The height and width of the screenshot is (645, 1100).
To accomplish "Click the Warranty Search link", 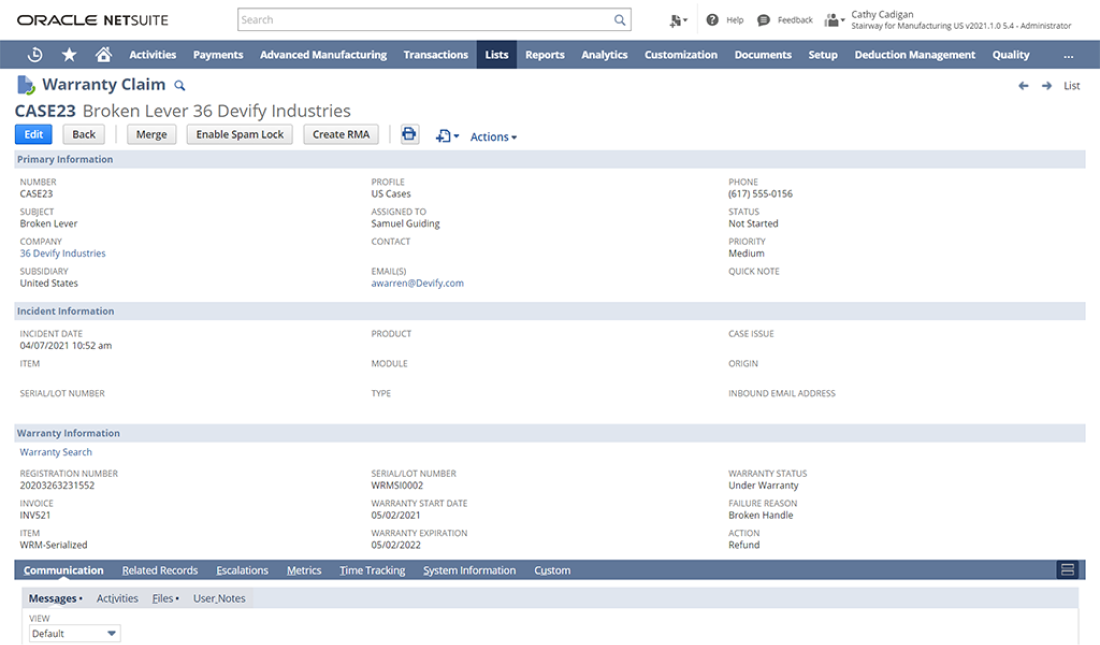I will coord(56,452).
